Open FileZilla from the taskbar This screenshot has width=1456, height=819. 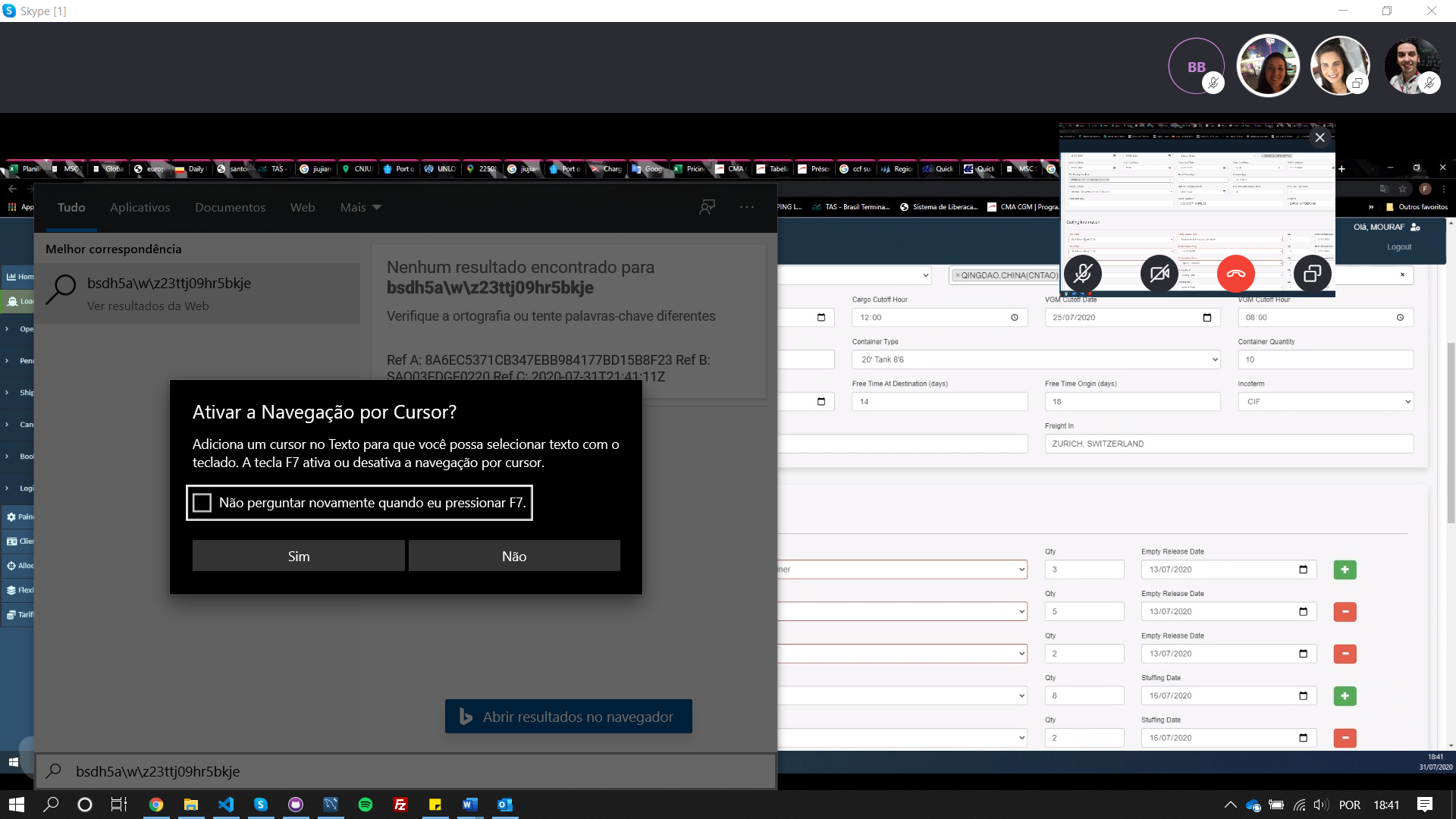pos(400,805)
